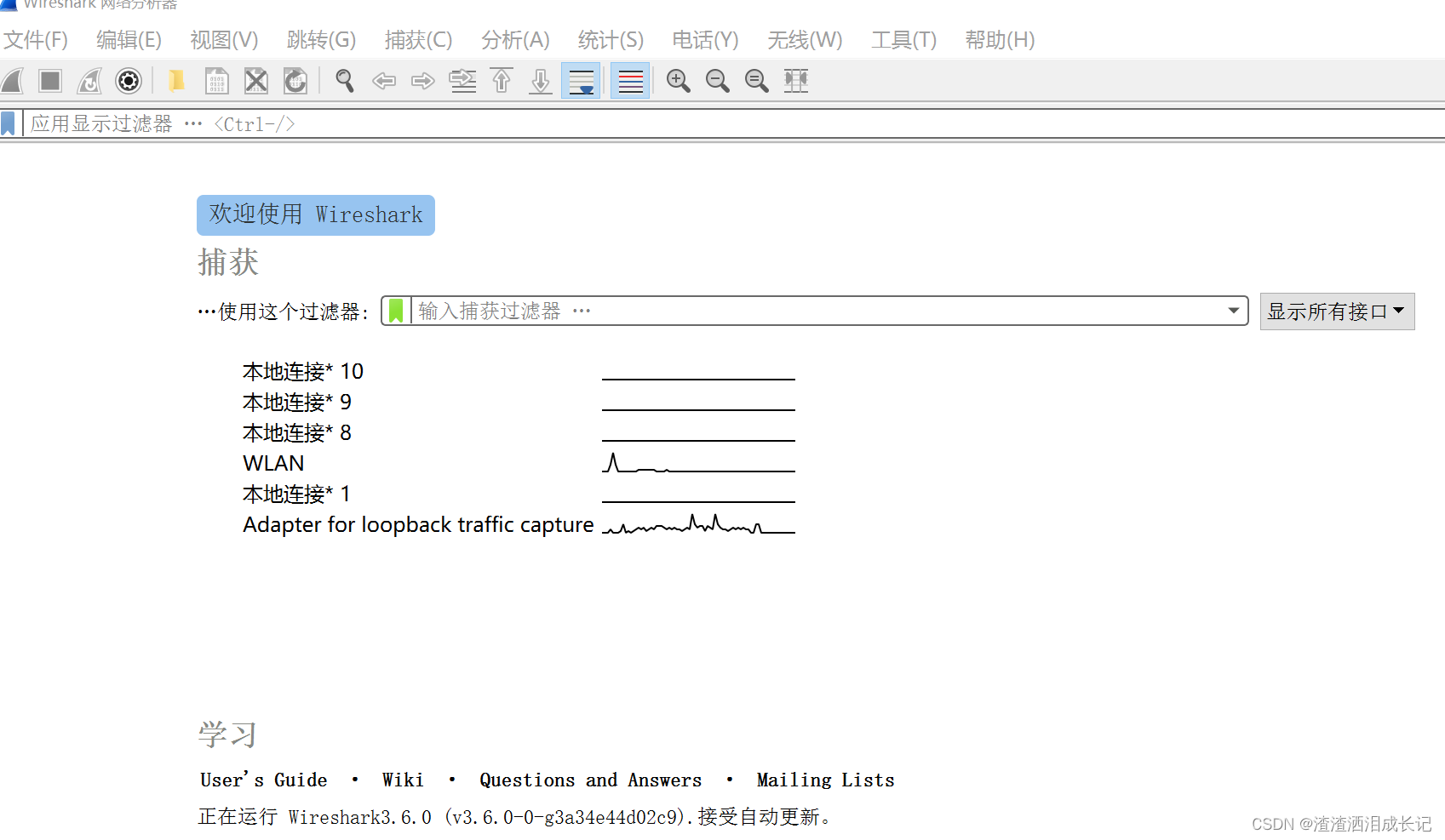1445x840 pixels.
Task: Zoom in main window text
Action: (x=679, y=81)
